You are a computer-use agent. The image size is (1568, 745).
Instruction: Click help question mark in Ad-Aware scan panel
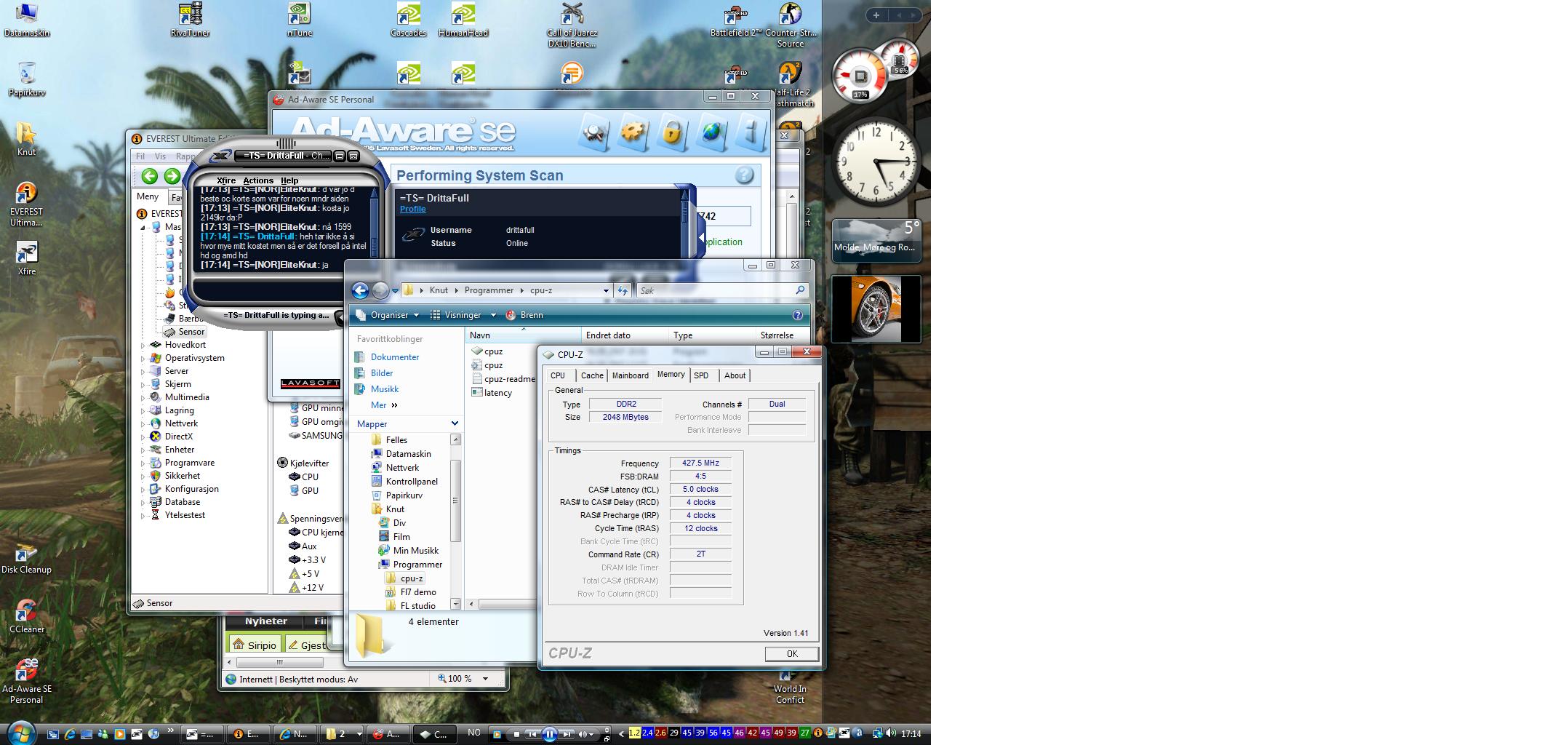[x=744, y=175]
